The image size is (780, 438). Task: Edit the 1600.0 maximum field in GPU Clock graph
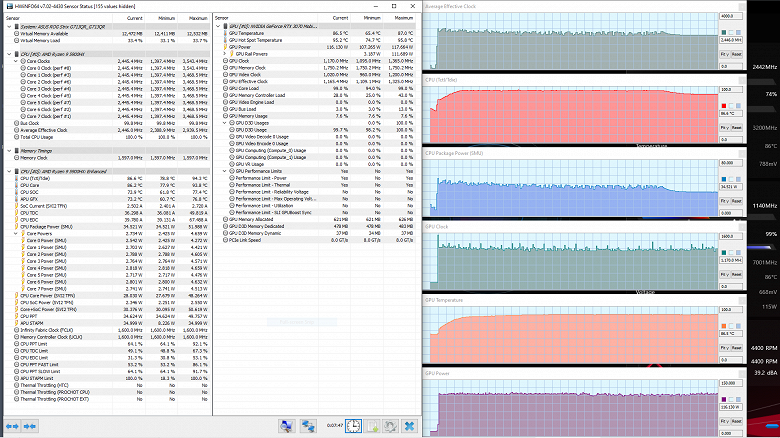click(x=731, y=236)
